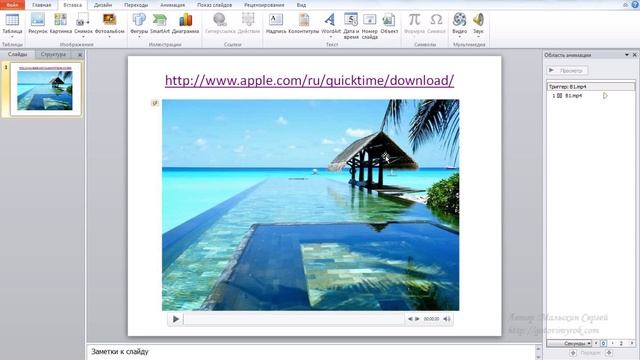The image size is (640, 360).
Task: Open the WordArt gallery
Action: click(331, 20)
